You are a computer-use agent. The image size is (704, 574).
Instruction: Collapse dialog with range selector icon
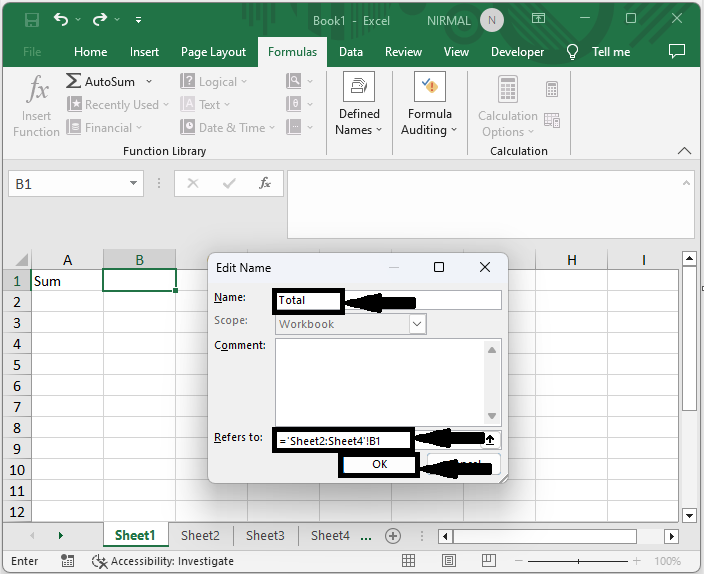(x=490, y=440)
